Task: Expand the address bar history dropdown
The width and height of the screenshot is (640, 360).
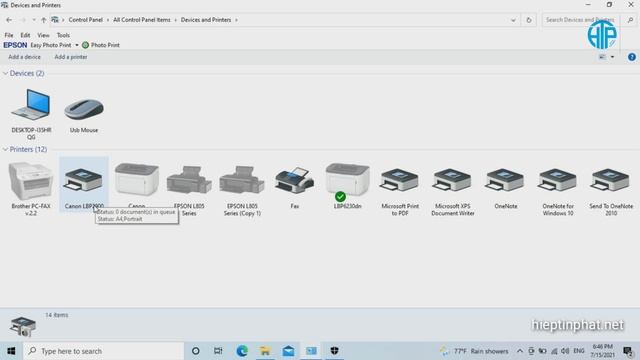Action: click(513, 20)
